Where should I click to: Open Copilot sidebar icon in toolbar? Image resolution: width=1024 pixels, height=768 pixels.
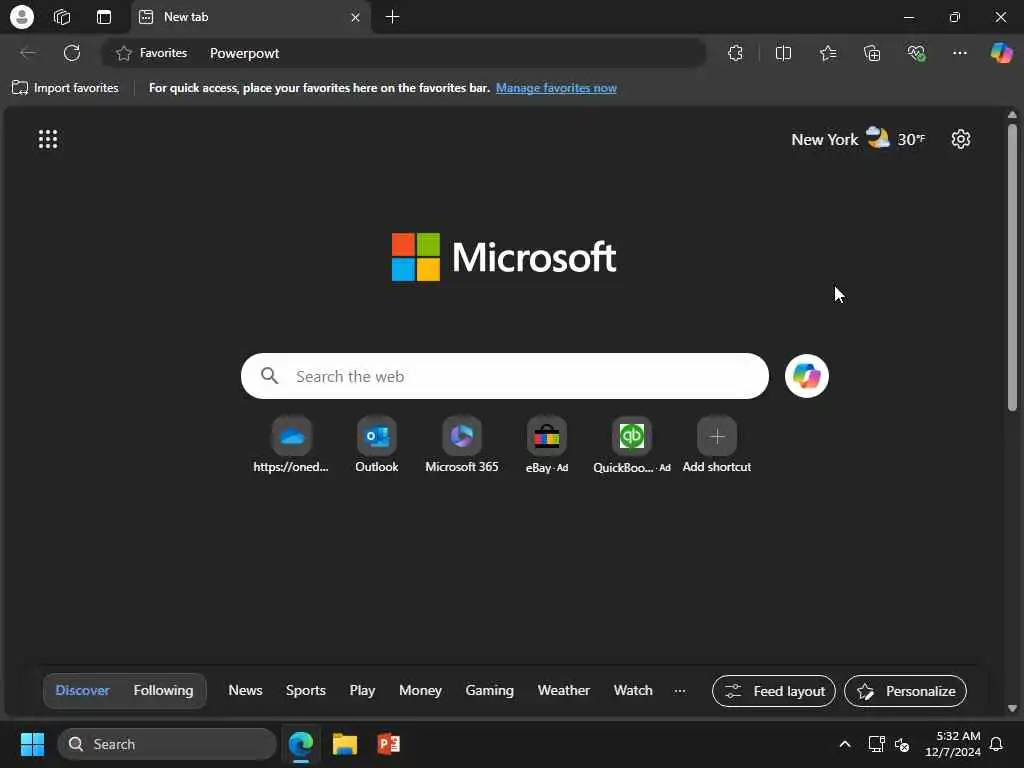coord(1001,53)
